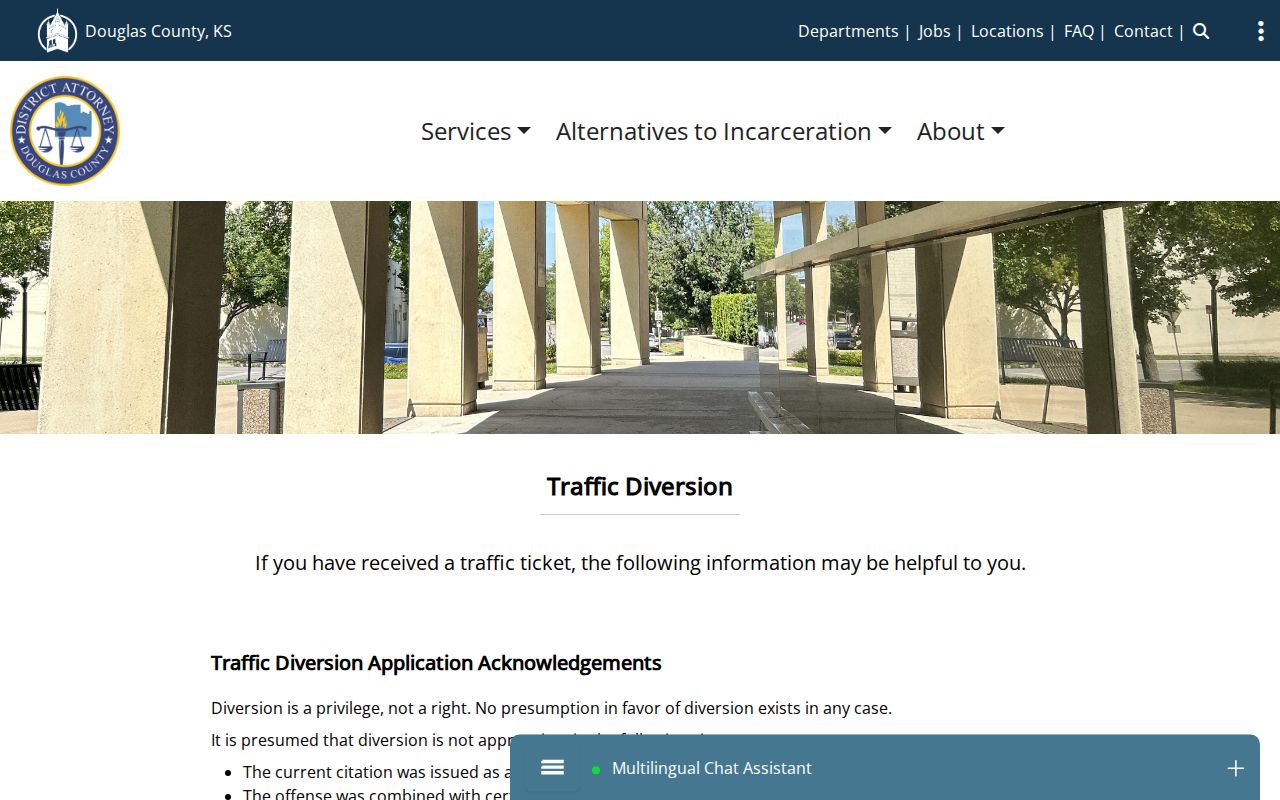Expand the About dropdown menu
Viewport: 1280px width, 800px height.
click(961, 131)
